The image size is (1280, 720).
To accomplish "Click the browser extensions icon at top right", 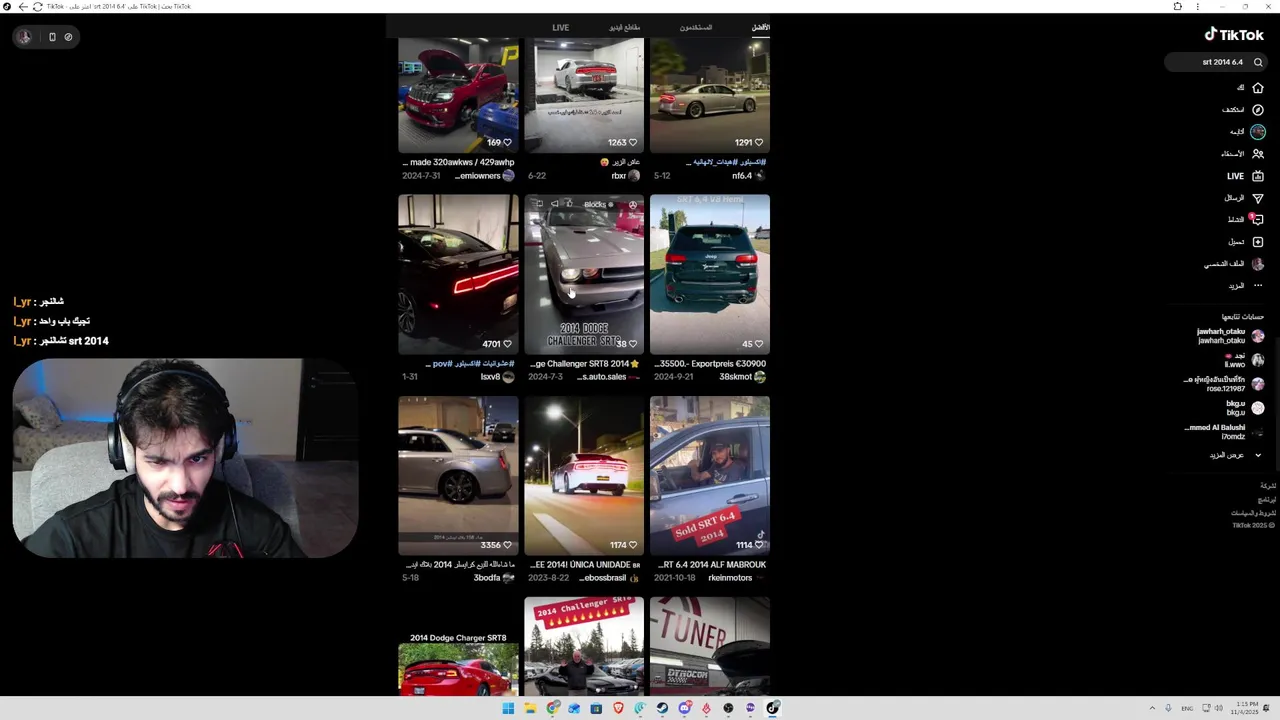I will tap(1178, 6).
